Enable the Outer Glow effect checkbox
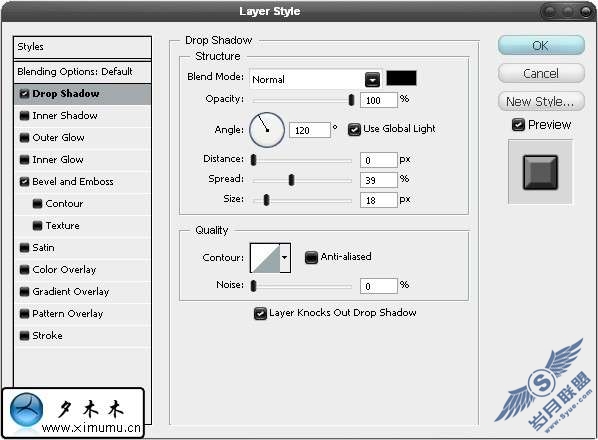The image size is (598, 440). click(24, 138)
